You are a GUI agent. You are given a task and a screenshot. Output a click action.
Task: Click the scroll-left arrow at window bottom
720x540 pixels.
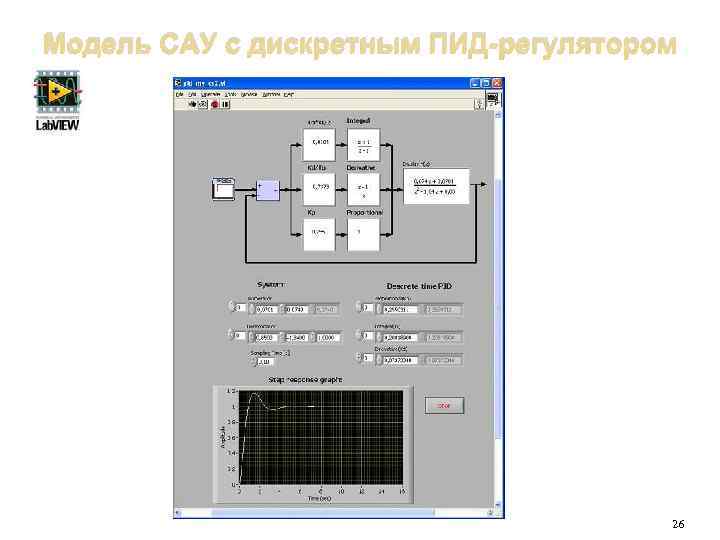coord(178,512)
